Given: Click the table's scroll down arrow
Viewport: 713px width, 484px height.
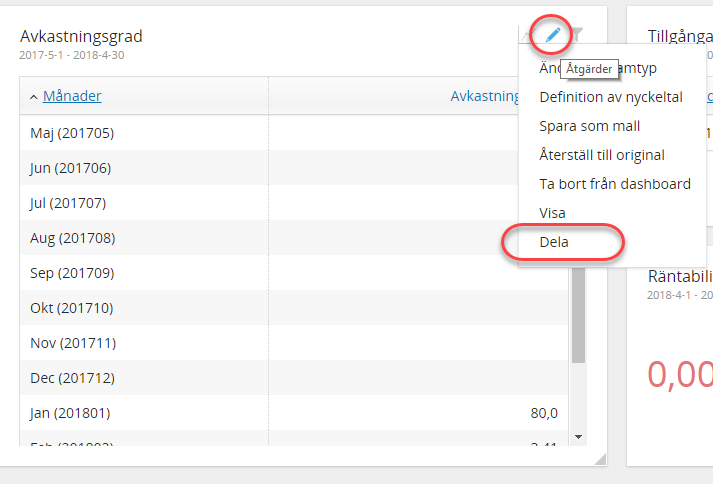Looking at the screenshot, I should (577, 437).
